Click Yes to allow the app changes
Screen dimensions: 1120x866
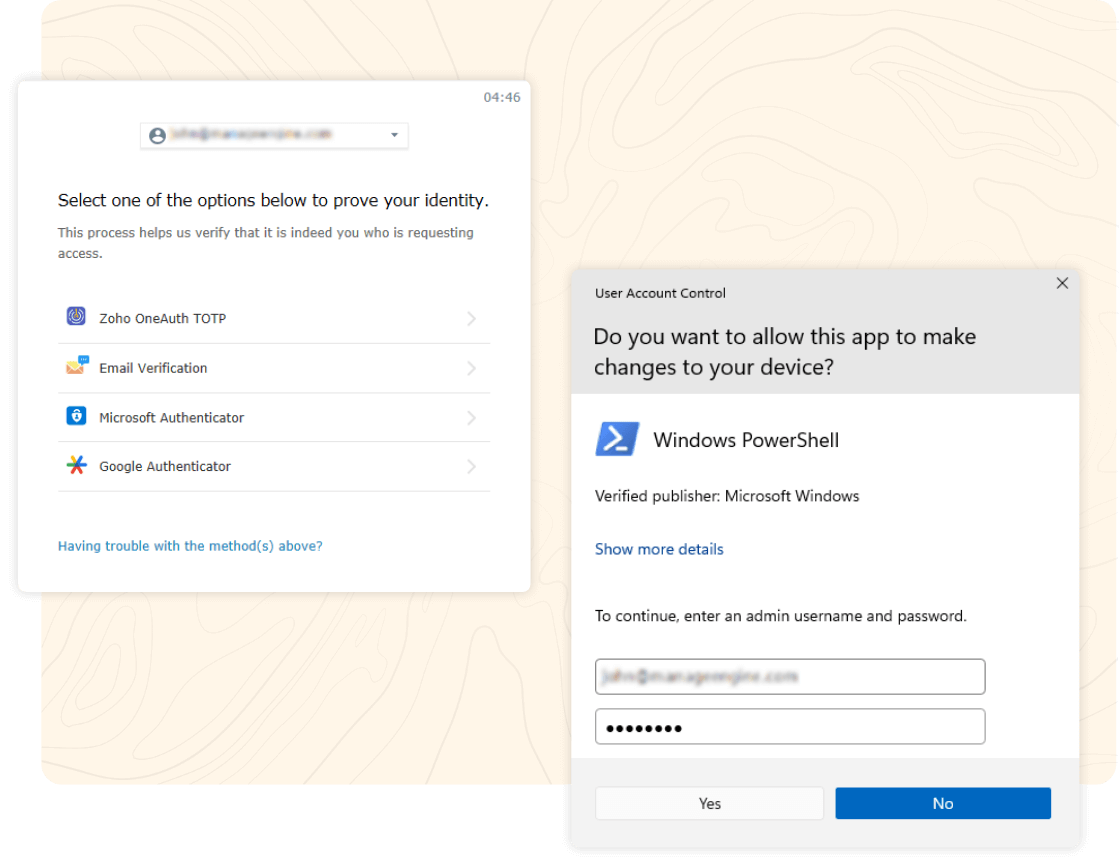point(709,803)
